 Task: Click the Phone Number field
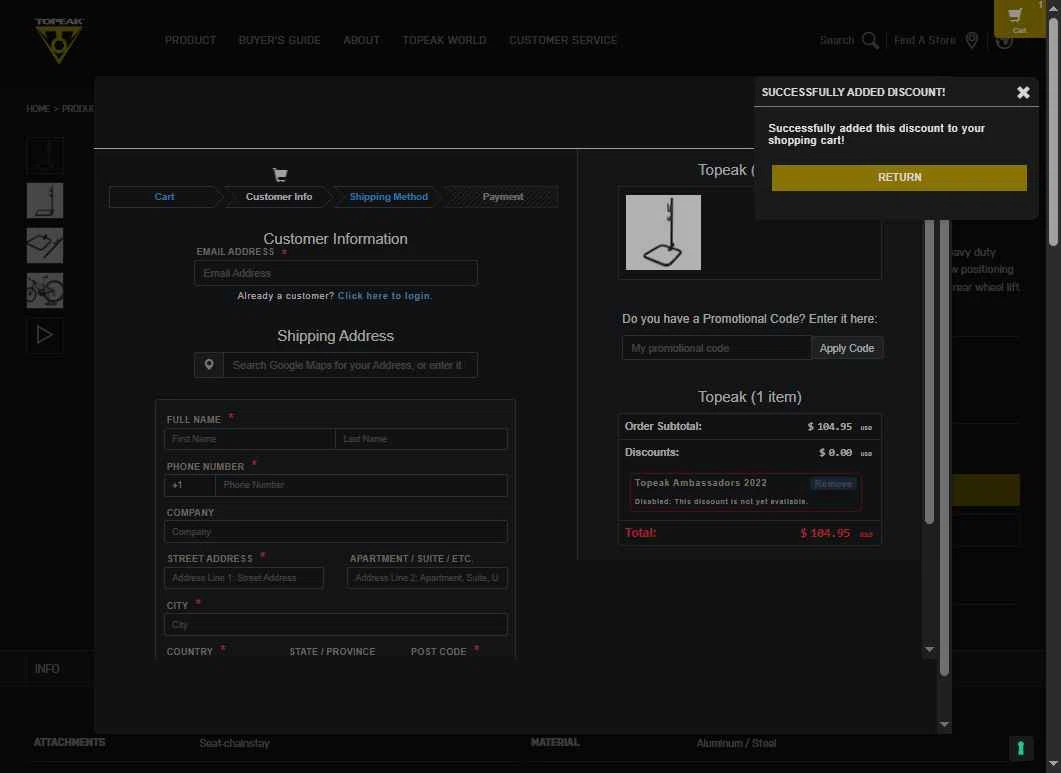point(361,485)
